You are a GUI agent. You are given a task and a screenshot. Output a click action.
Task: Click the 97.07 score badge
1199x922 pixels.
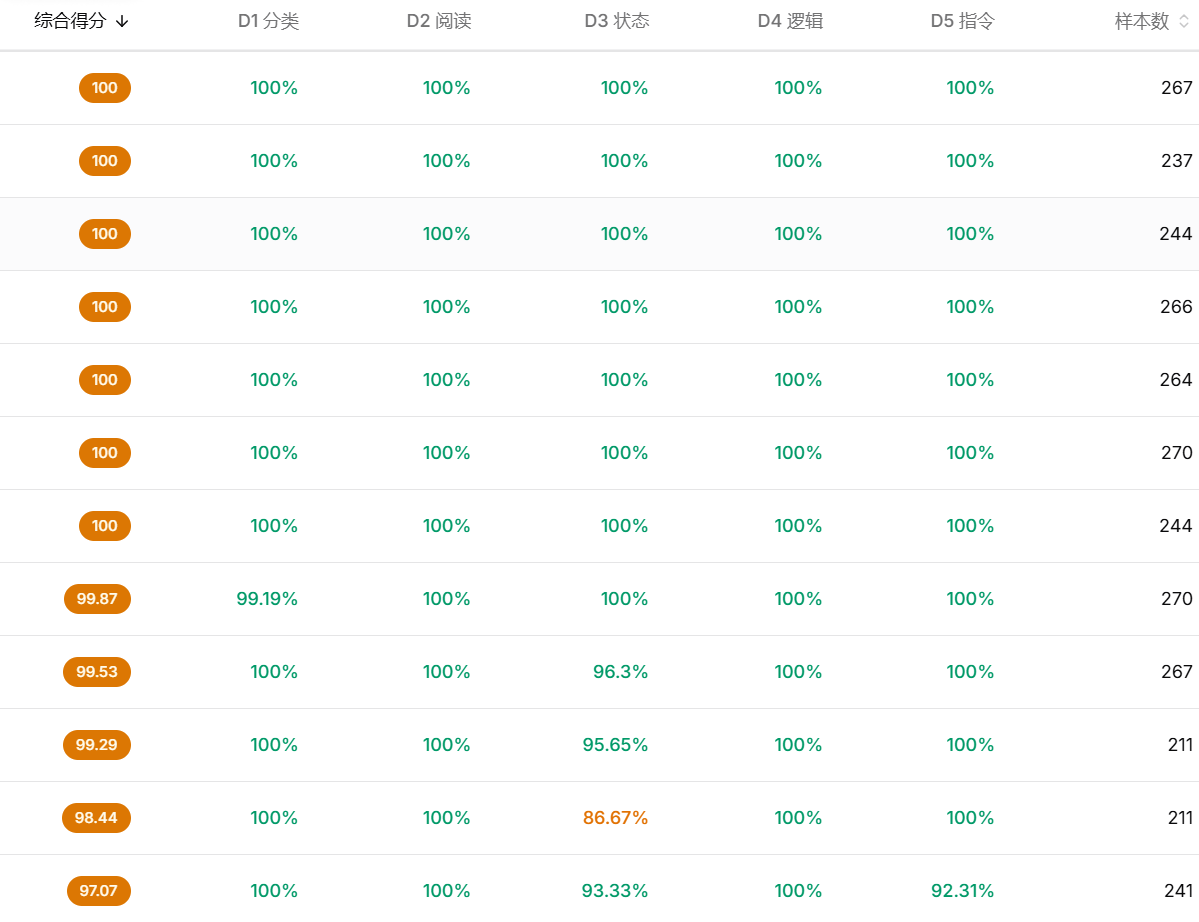[x=99, y=891]
